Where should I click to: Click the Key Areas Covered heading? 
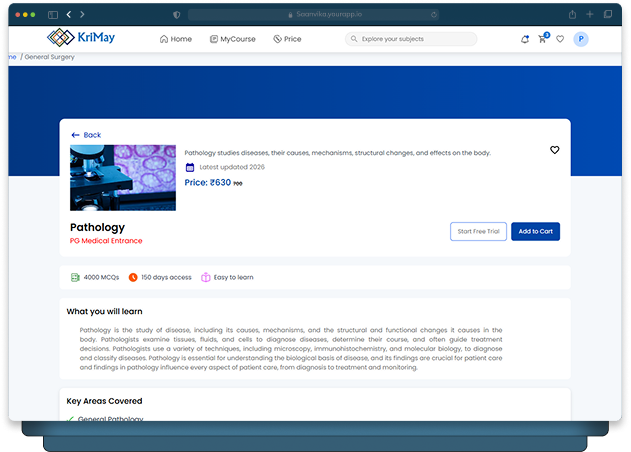click(104, 401)
